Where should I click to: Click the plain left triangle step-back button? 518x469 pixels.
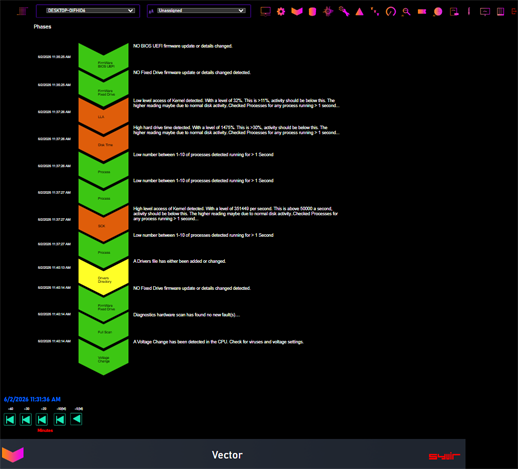tap(76, 419)
